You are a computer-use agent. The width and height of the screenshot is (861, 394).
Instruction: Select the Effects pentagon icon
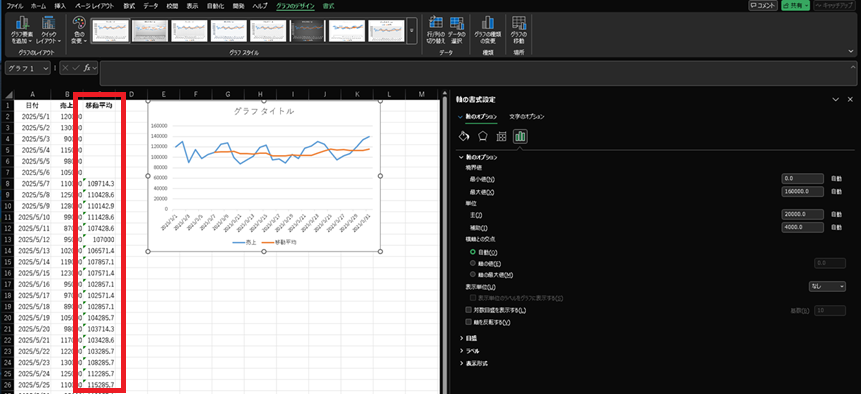[x=482, y=136]
